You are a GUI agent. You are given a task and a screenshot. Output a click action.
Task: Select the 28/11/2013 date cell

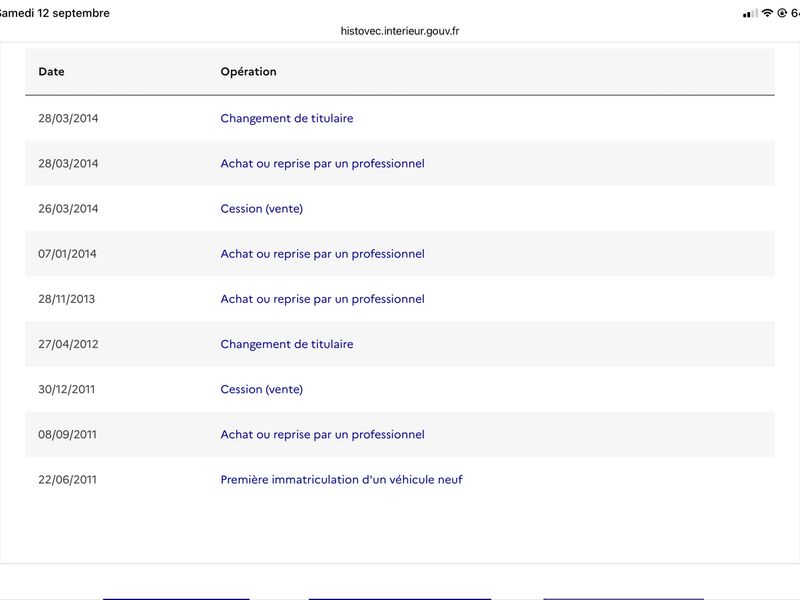(x=66, y=299)
